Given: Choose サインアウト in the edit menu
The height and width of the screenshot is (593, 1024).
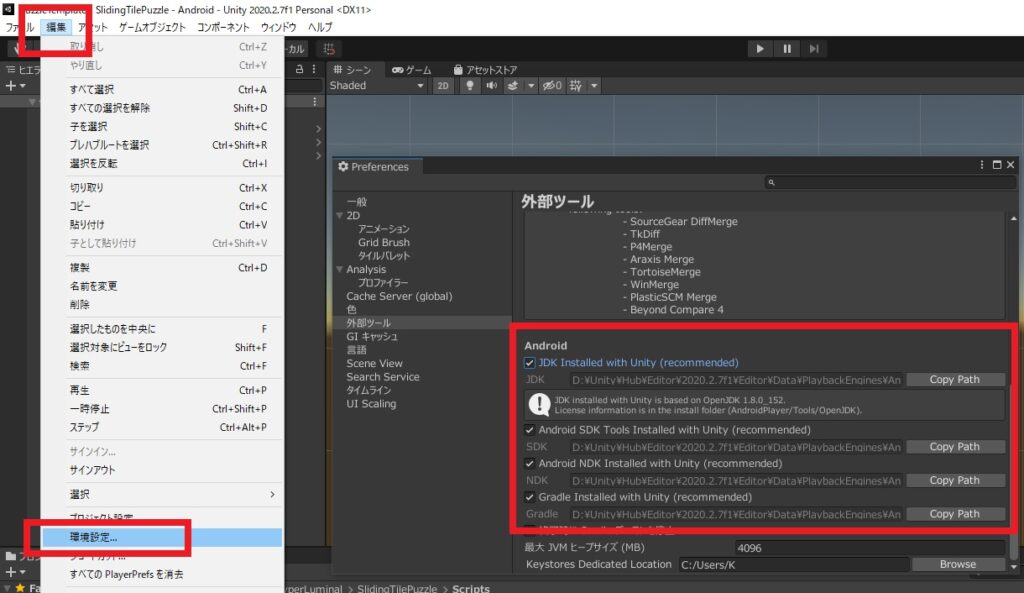Looking at the screenshot, I should tap(162, 470).
